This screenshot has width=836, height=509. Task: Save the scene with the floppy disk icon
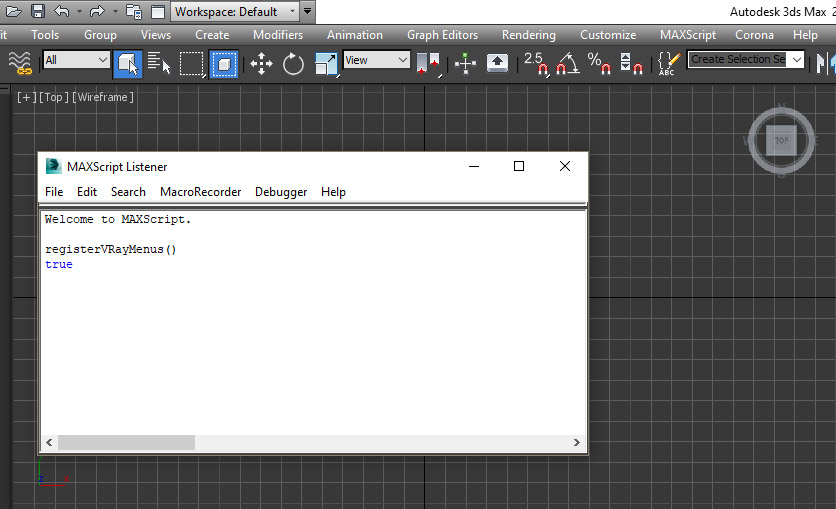click(x=37, y=11)
